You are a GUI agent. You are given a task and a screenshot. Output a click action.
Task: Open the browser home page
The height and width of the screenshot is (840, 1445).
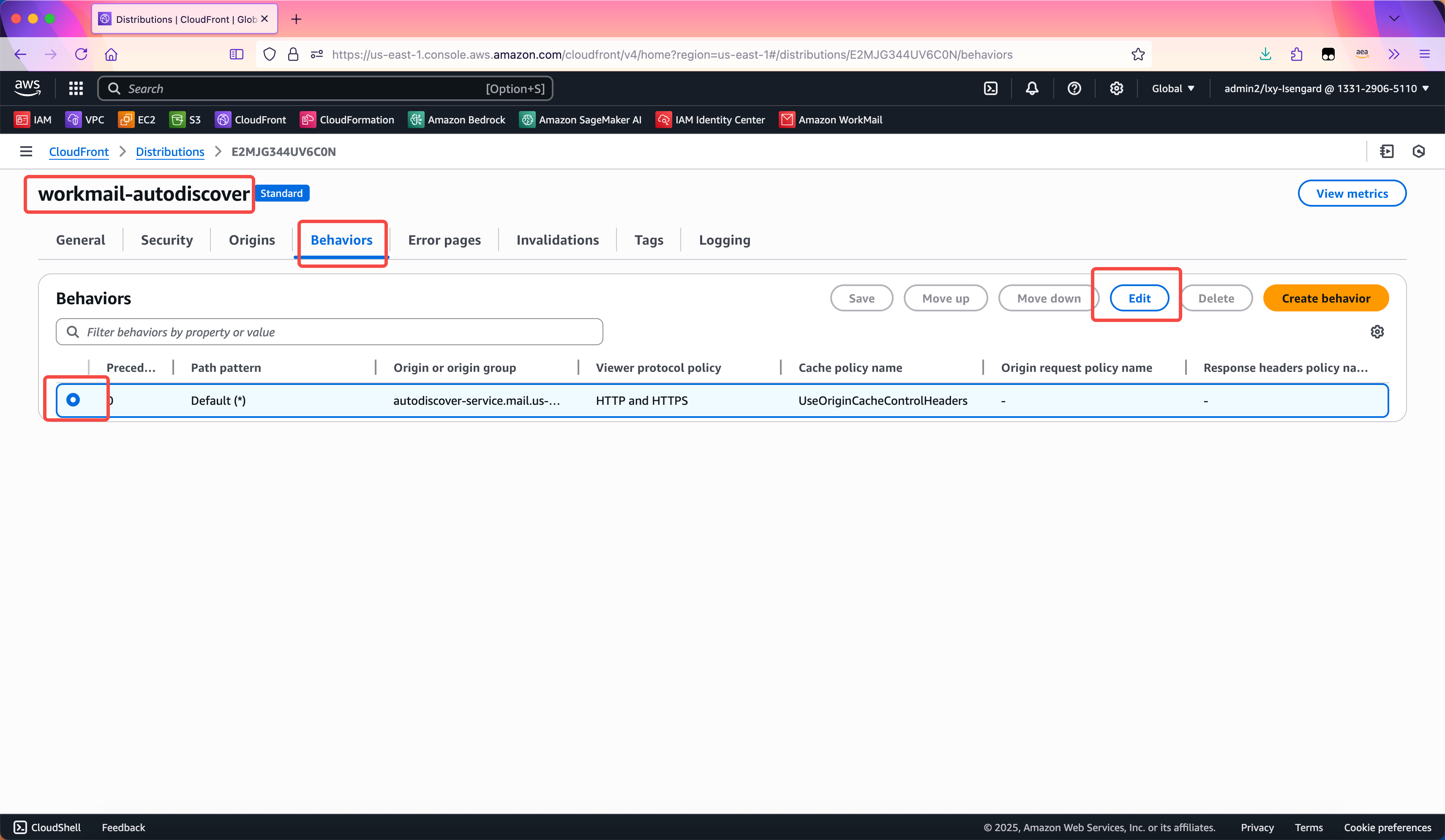coord(111,54)
